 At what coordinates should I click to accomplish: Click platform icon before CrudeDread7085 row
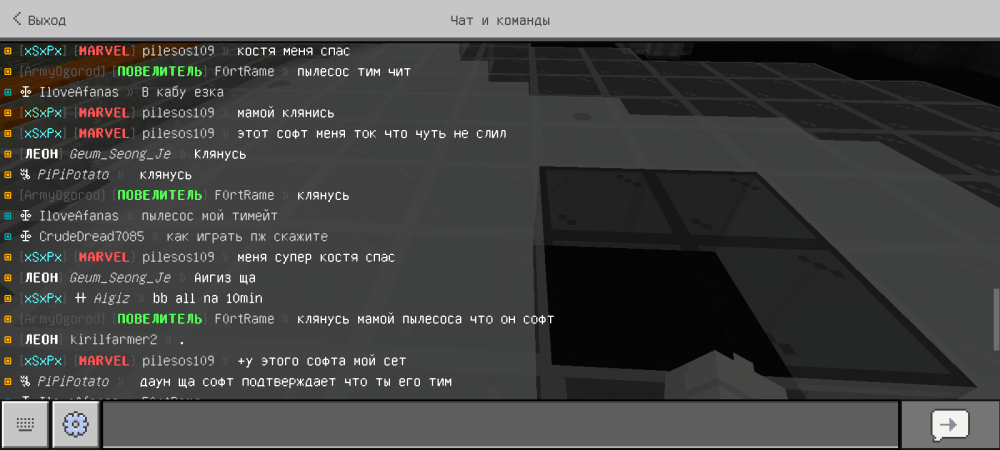pos(8,236)
